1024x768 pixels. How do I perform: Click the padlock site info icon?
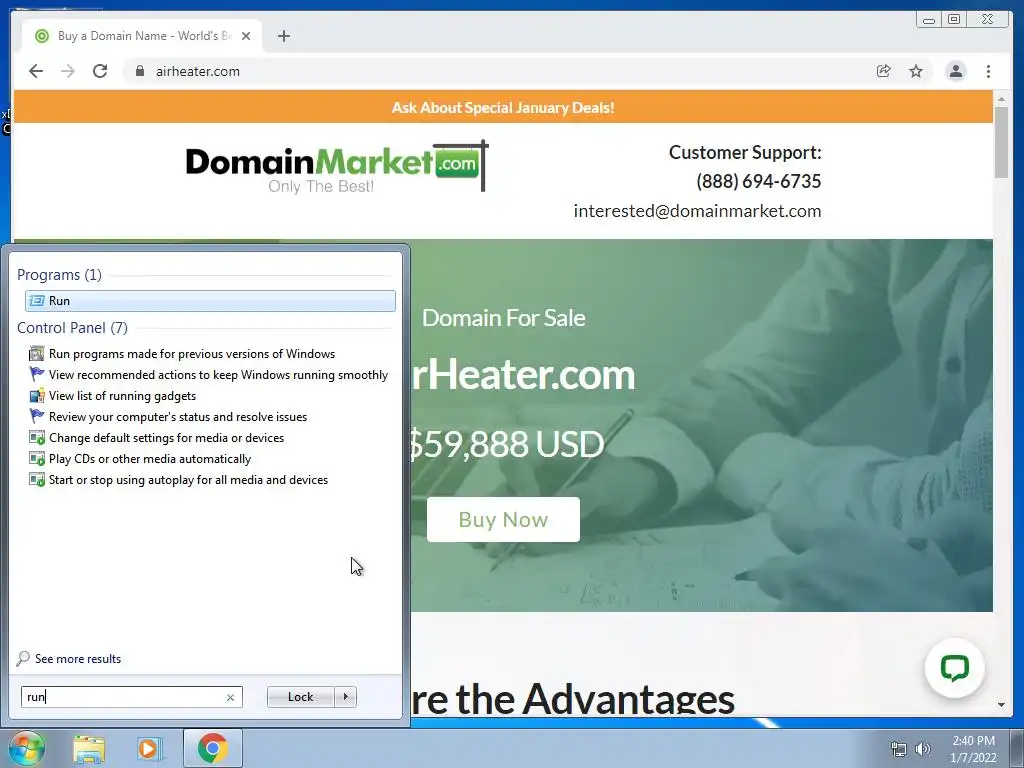pyautogui.click(x=139, y=71)
